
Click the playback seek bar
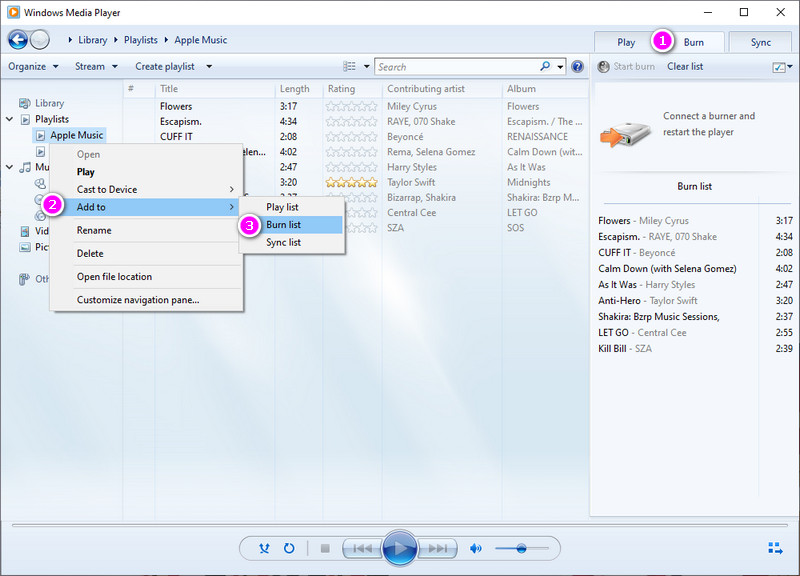(399, 524)
